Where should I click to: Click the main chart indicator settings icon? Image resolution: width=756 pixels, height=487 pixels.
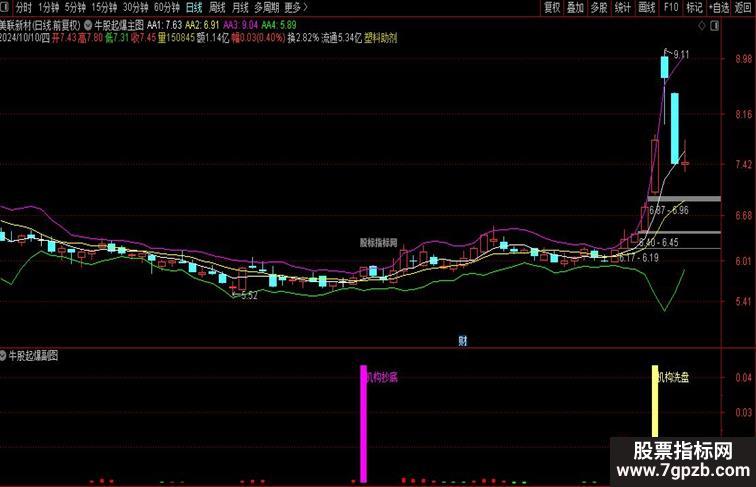[88, 25]
